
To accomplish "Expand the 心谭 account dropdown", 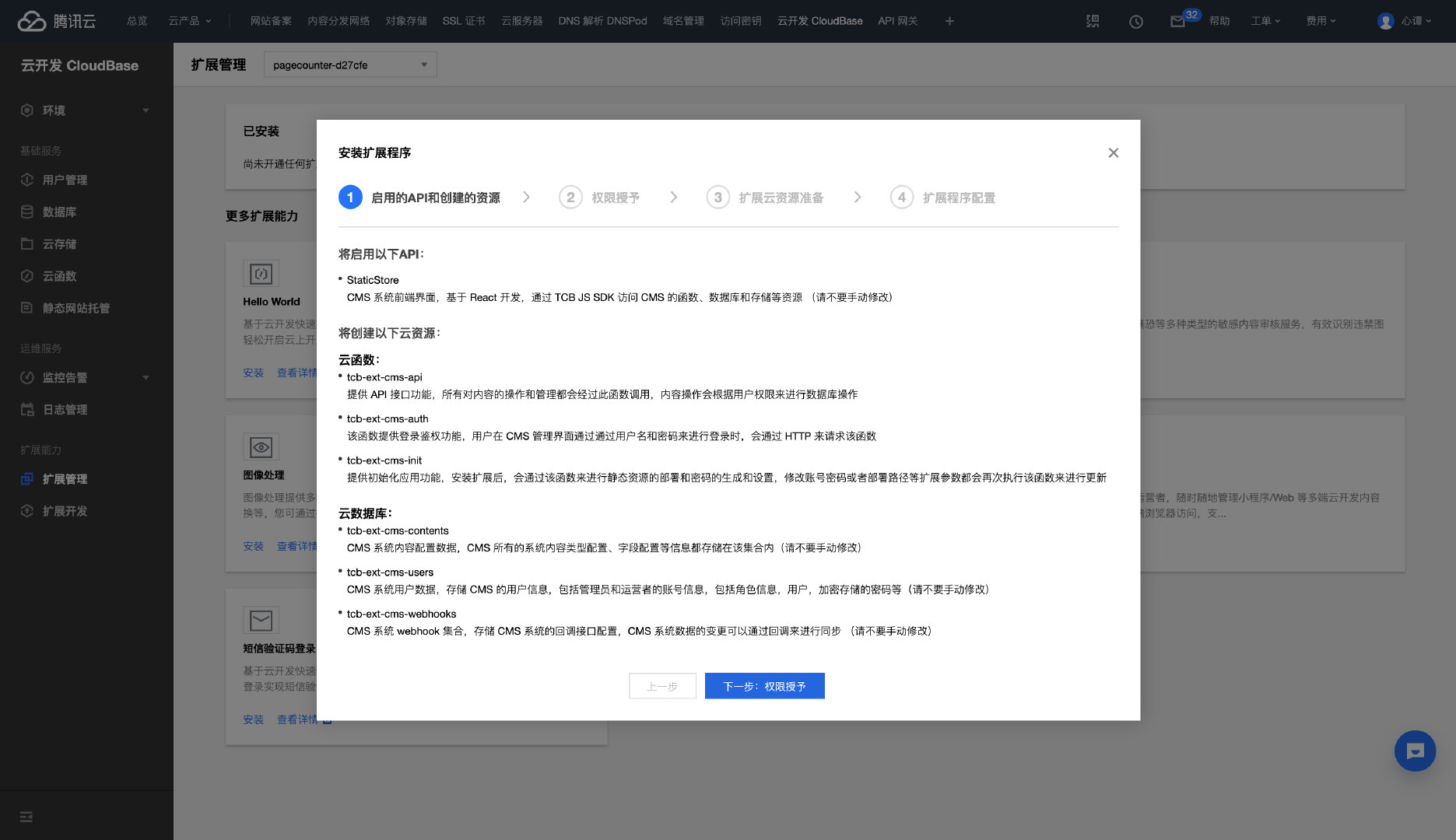I will tap(1416, 21).
